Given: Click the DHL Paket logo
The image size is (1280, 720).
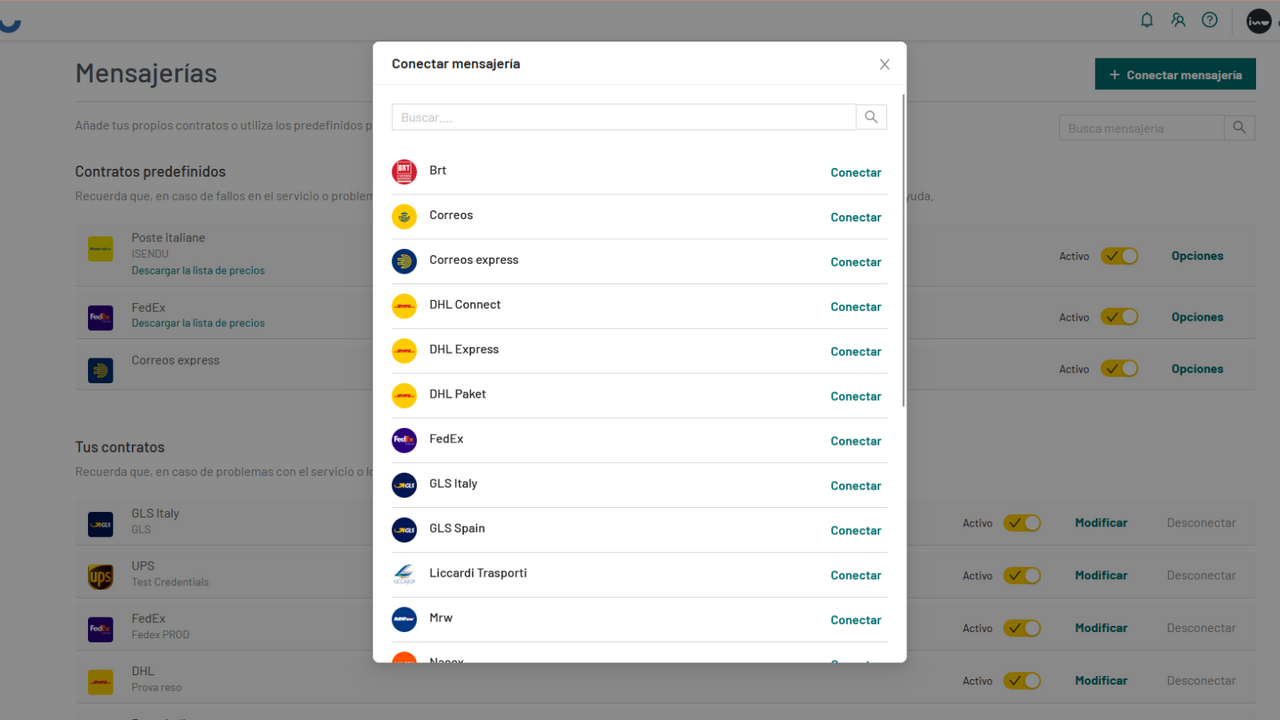Looking at the screenshot, I should pos(404,395).
